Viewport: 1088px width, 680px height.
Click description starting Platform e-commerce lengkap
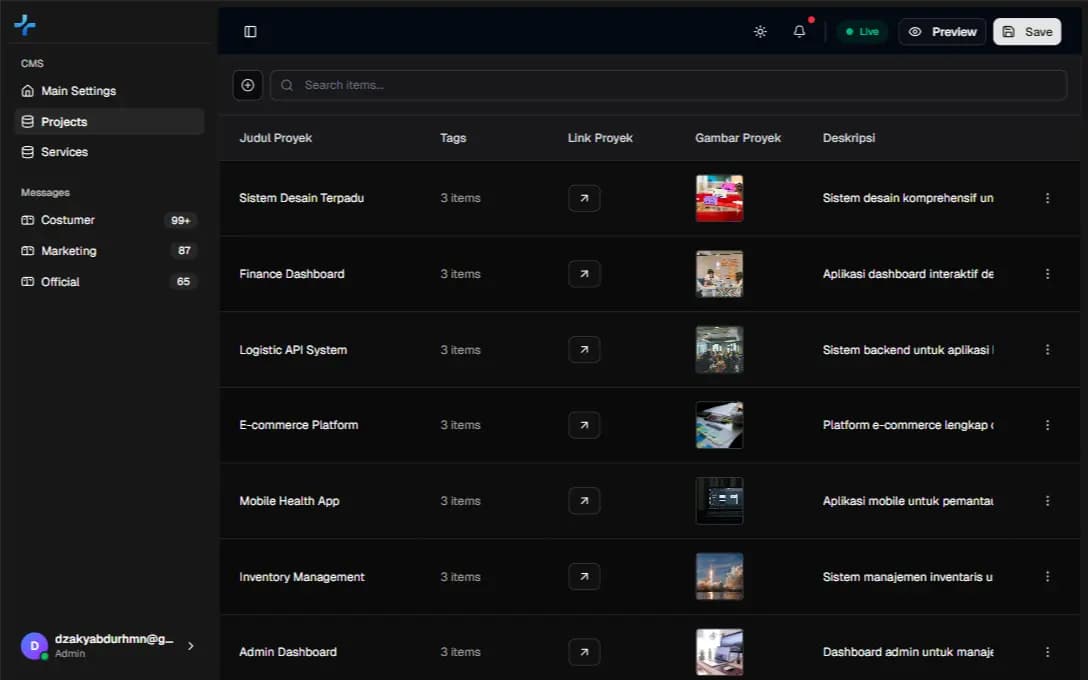pyautogui.click(x=908, y=425)
